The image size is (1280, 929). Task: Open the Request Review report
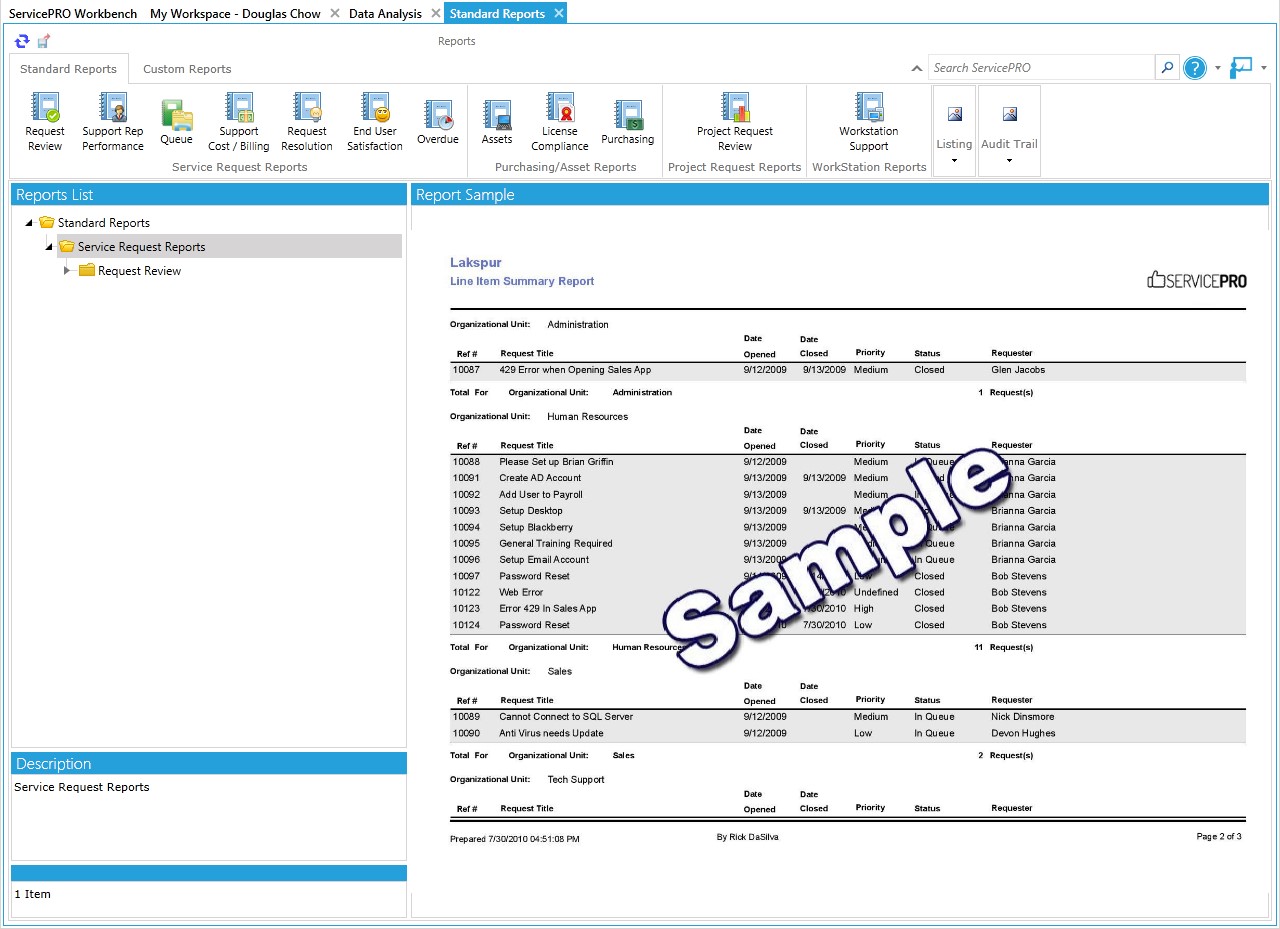coord(45,122)
